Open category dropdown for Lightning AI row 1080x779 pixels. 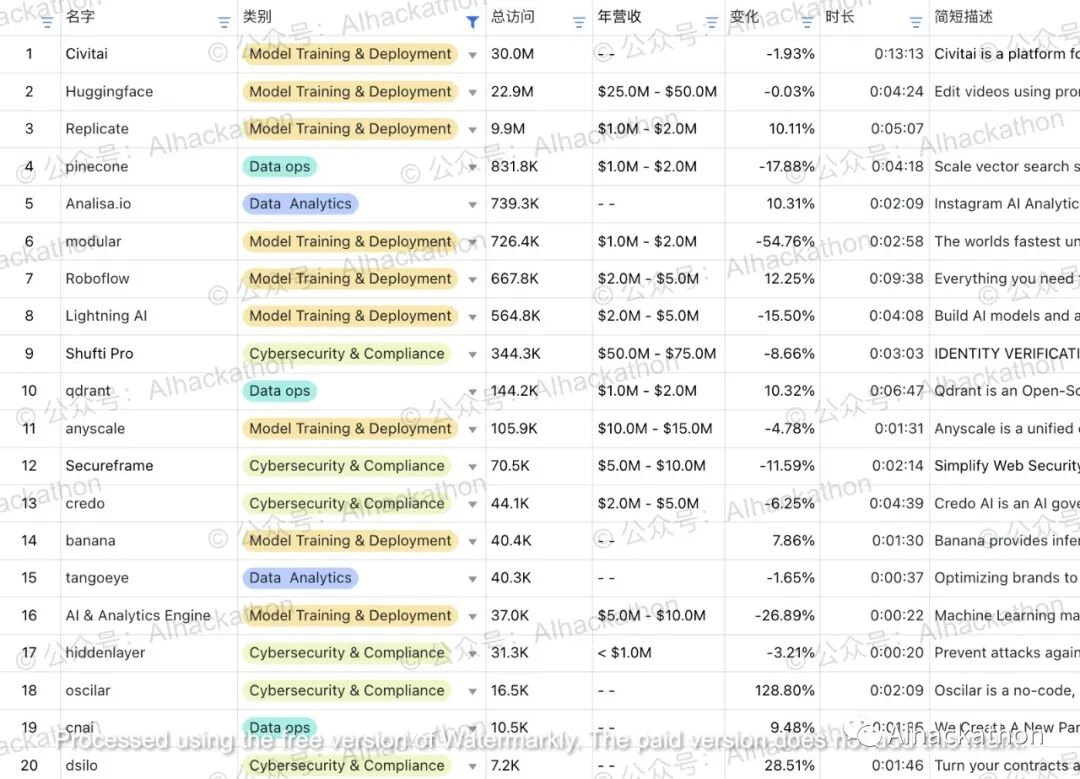(472, 317)
